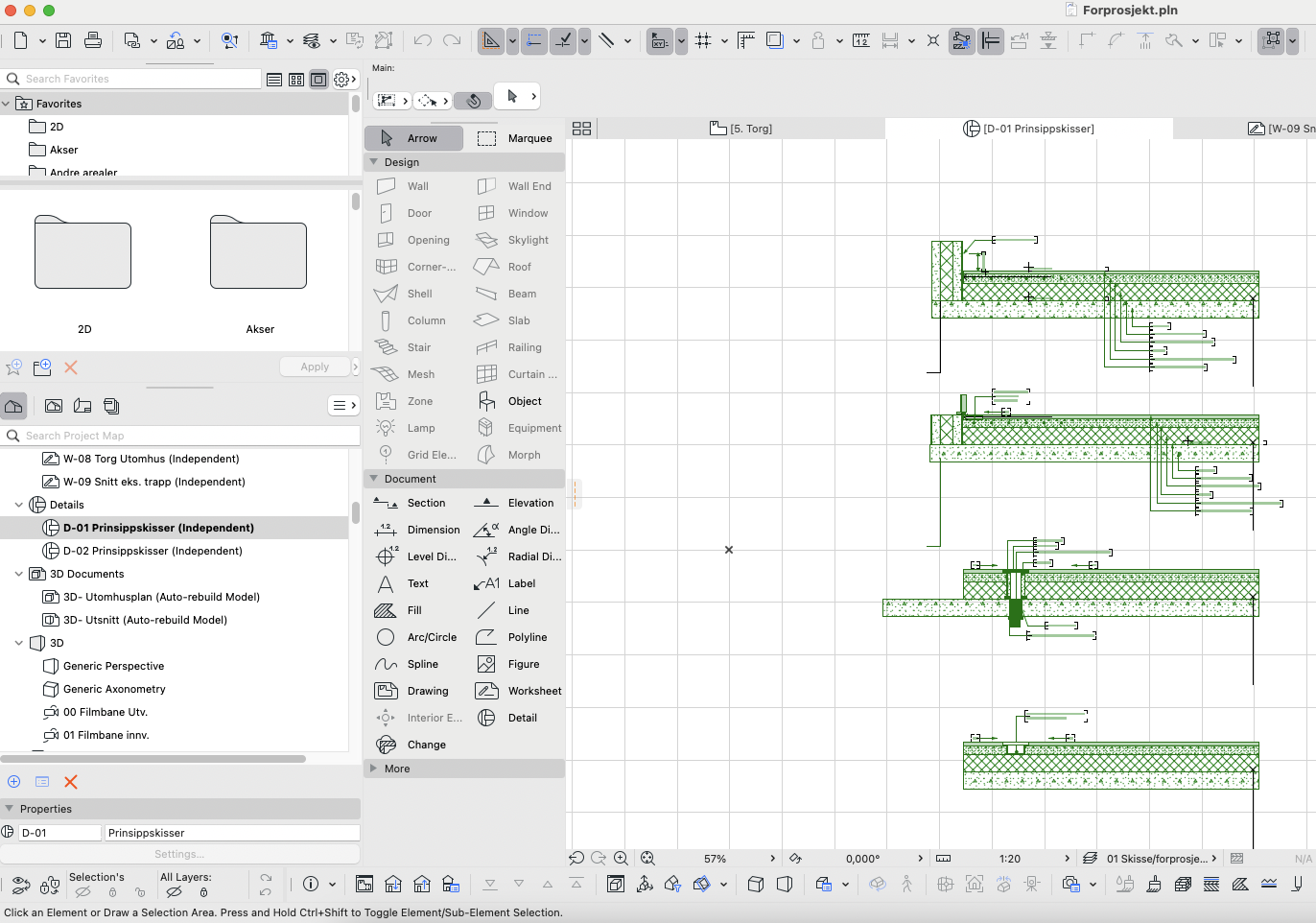The height and width of the screenshot is (923, 1316).
Task: Pick the Dimension tool
Action: 432,530
